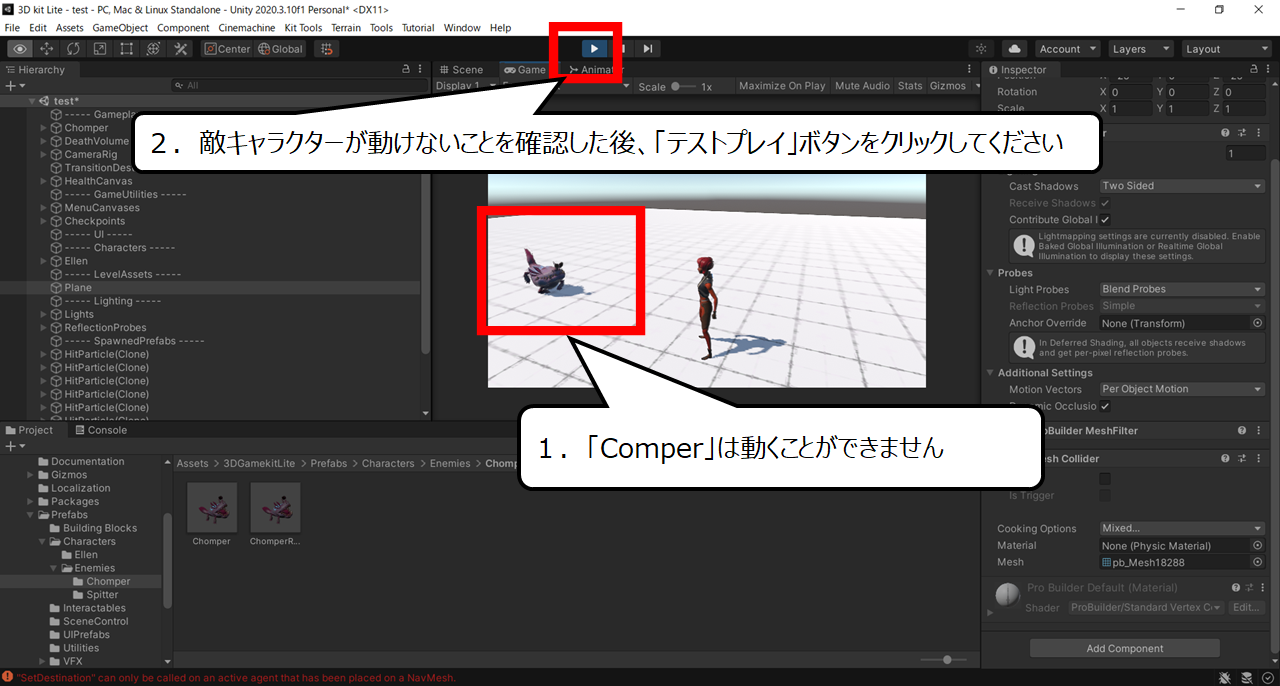Open the Layers dropdown
Viewport: 1280px width, 686px height.
tap(1140, 49)
